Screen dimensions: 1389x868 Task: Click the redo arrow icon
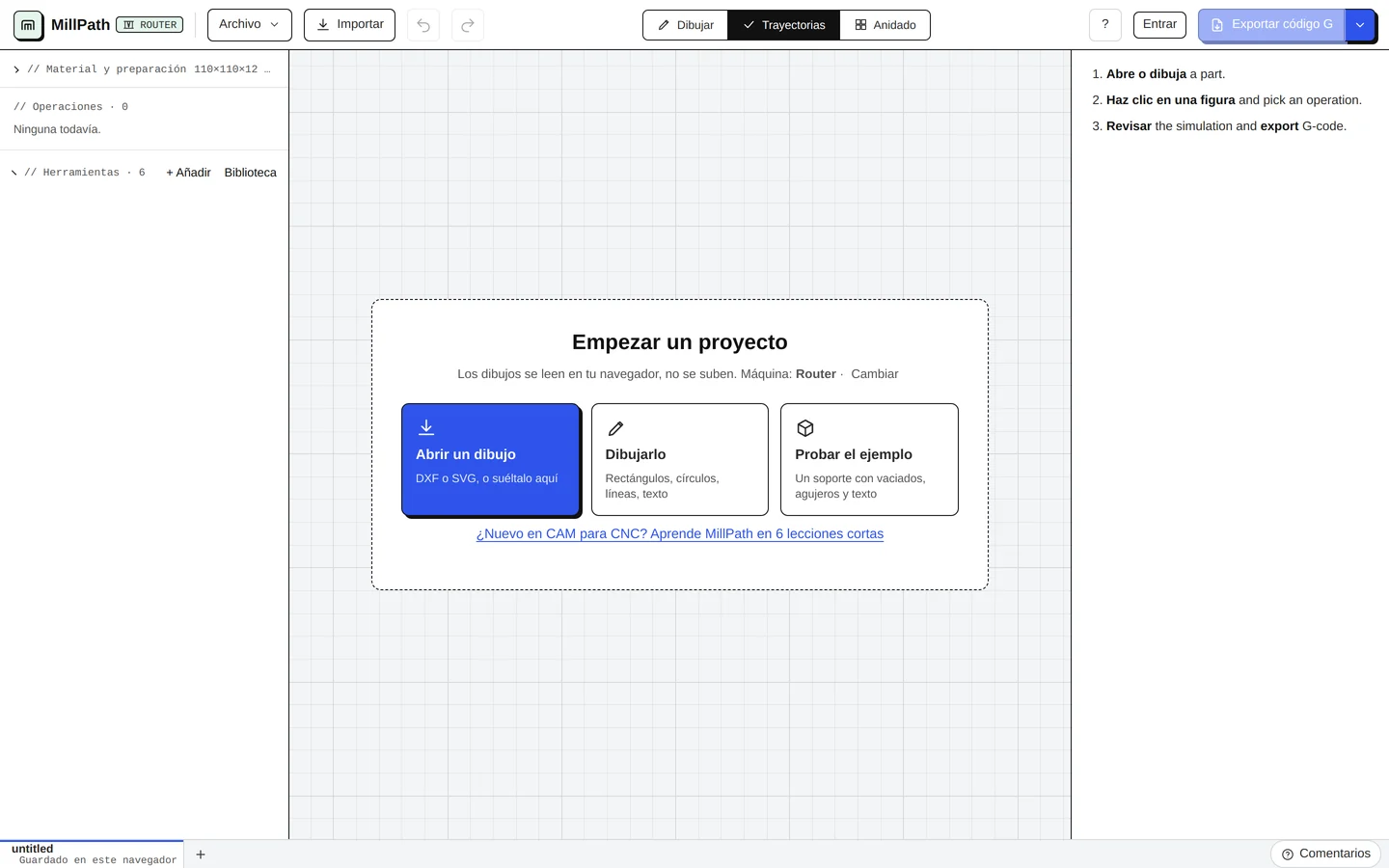click(468, 25)
